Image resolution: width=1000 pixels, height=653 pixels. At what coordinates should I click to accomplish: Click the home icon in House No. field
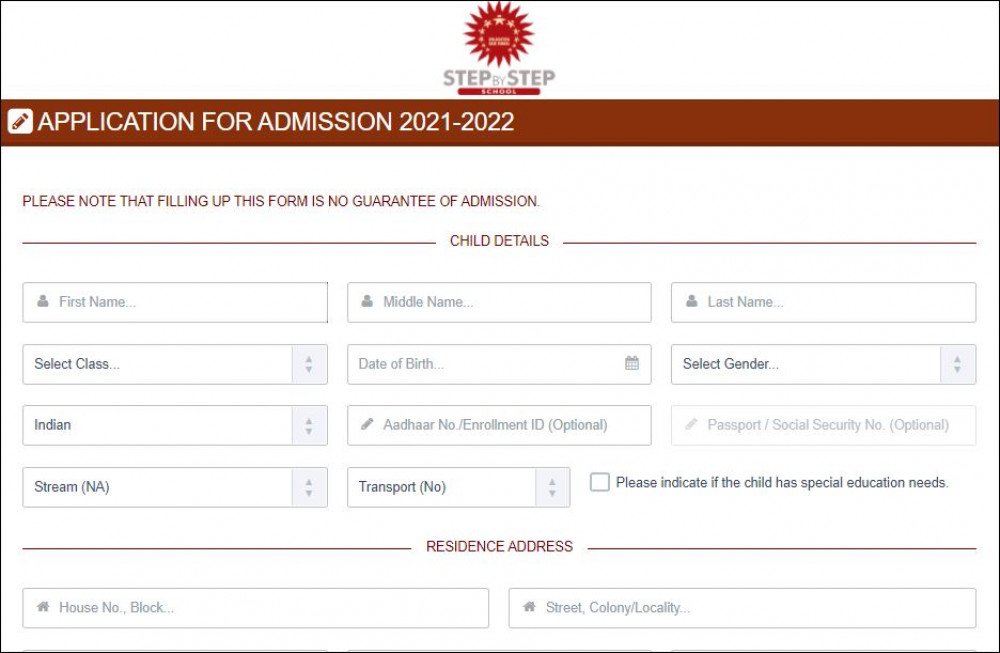pyautogui.click(x=43, y=607)
